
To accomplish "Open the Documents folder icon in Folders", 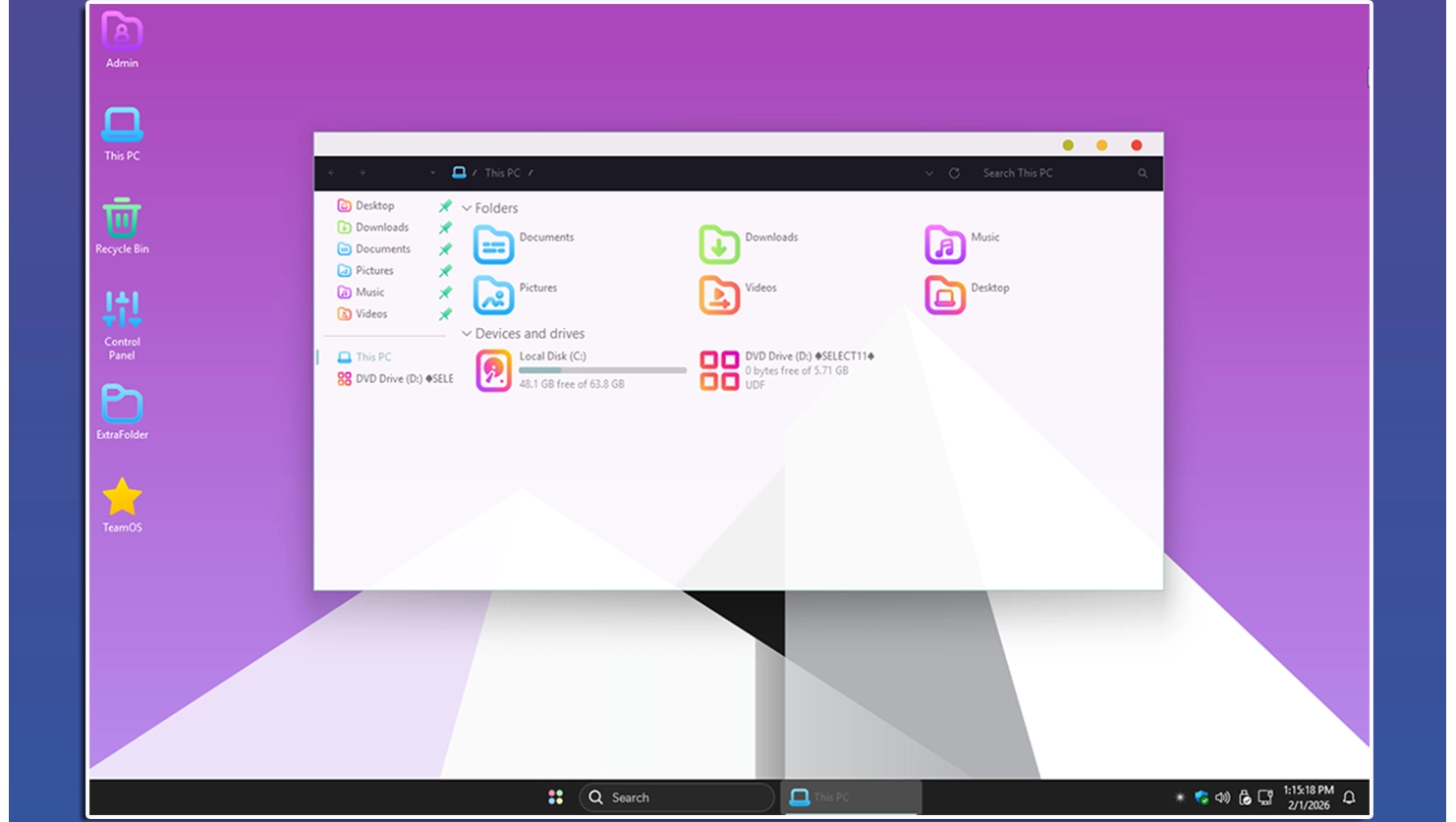I will [x=493, y=245].
